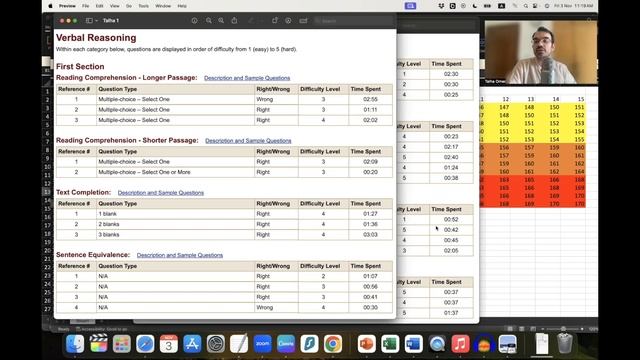Click the Verbal Reasoning heading
Screen dimensions: 640x360
click(96, 38)
